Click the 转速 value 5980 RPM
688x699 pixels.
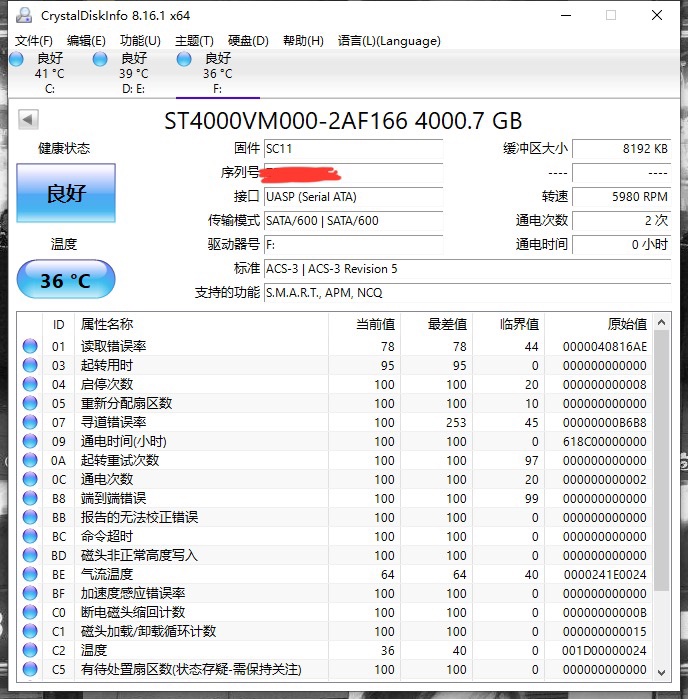coord(622,197)
